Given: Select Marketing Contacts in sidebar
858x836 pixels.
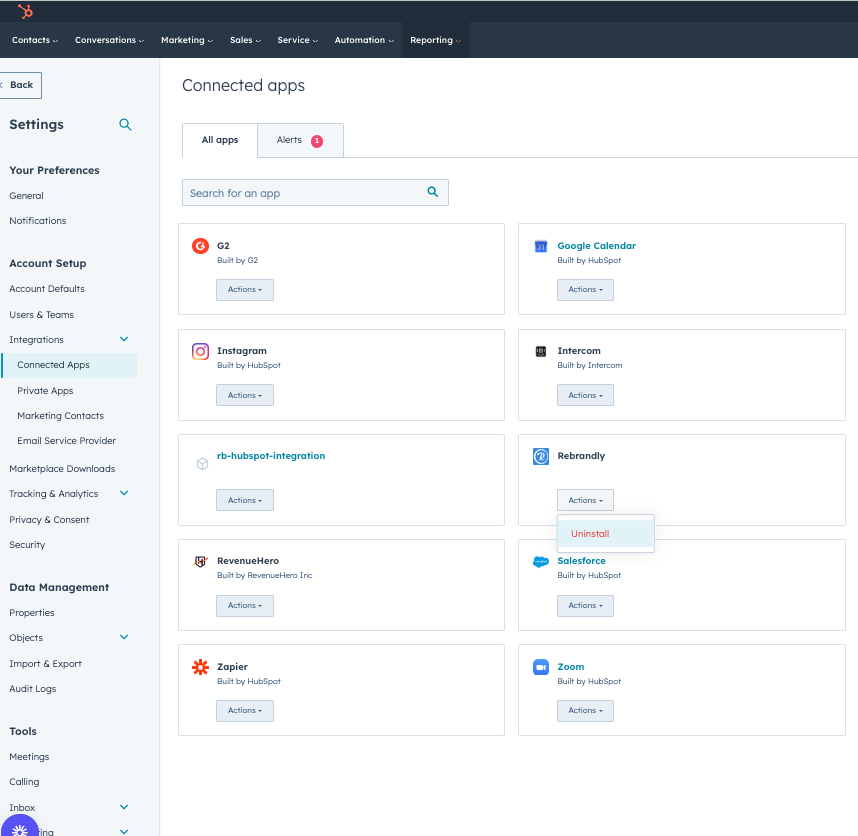Looking at the screenshot, I should [60, 416].
